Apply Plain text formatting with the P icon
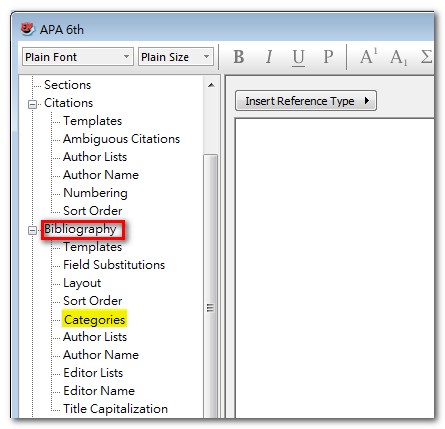 [x=328, y=57]
